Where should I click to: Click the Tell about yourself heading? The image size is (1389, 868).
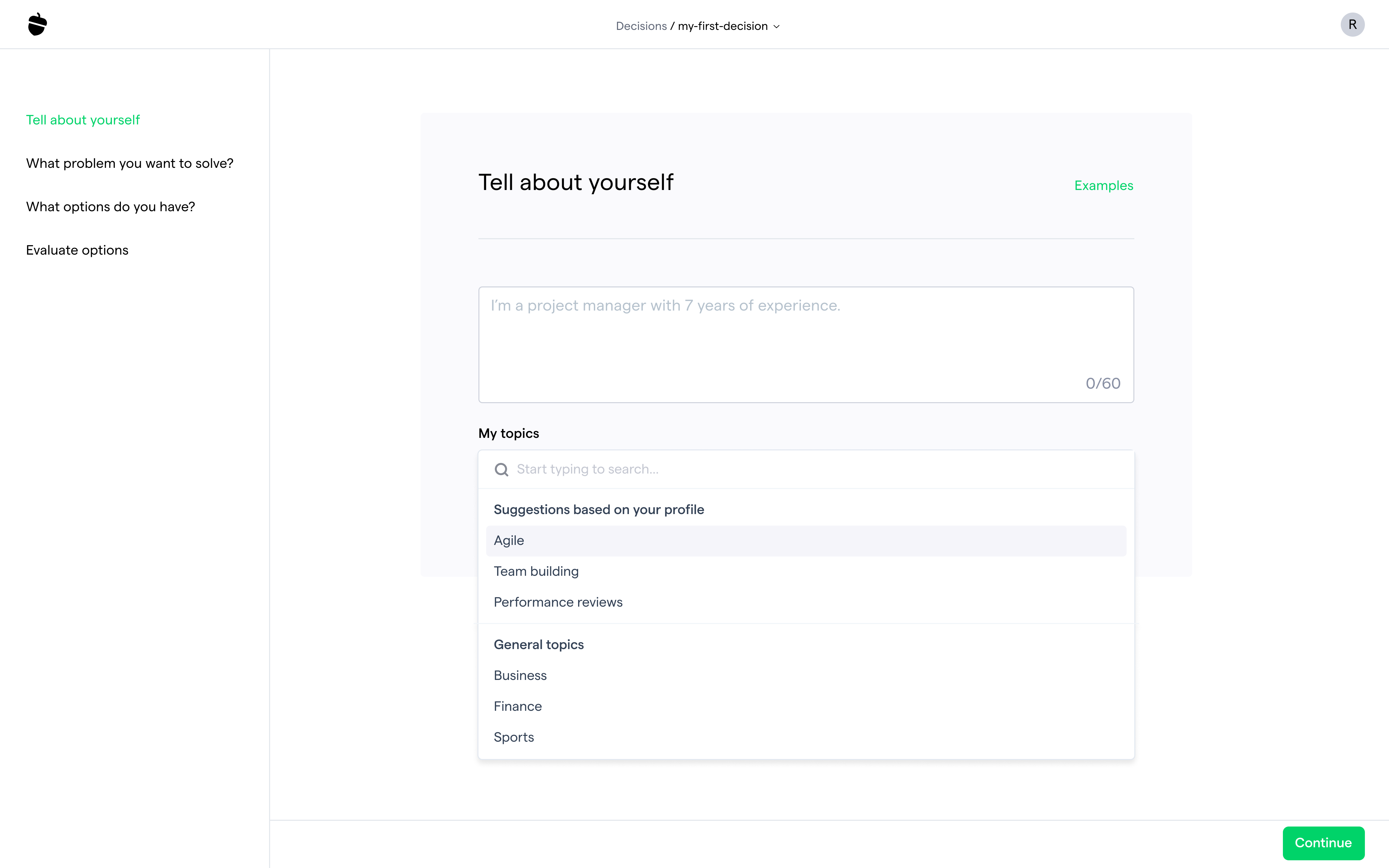click(x=576, y=183)
